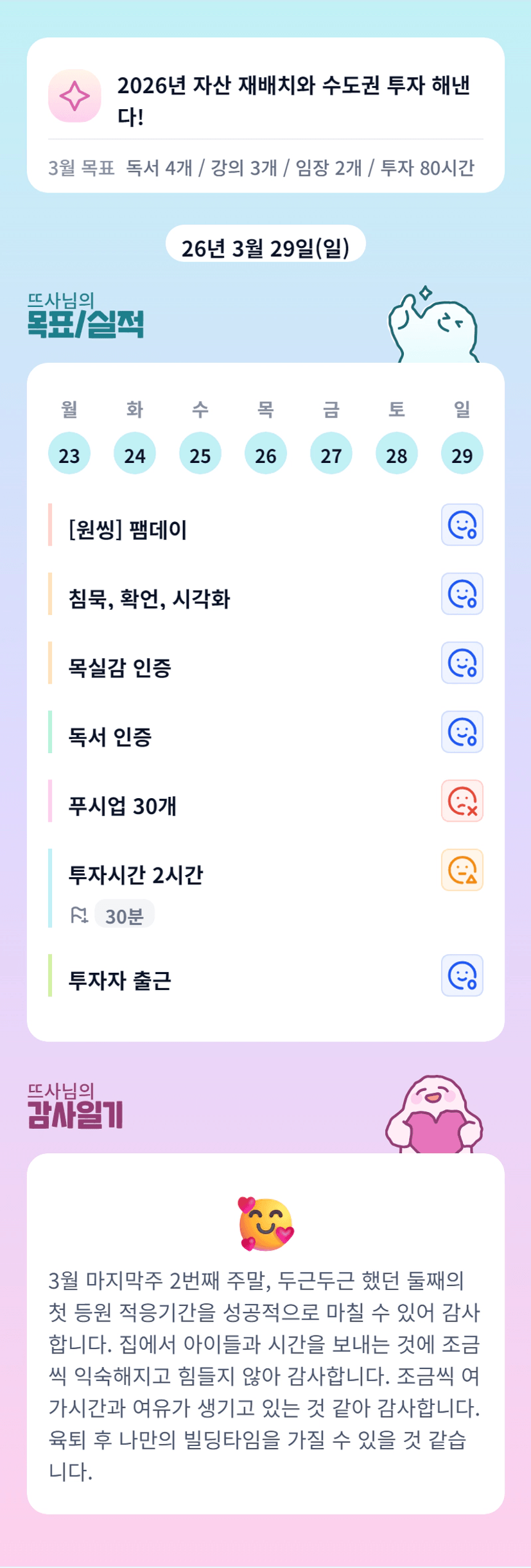Click the smiley status icon for 투자자 출근
Image resolution: width=531 pixels, height=1568 pixels.
click(462, 975)
